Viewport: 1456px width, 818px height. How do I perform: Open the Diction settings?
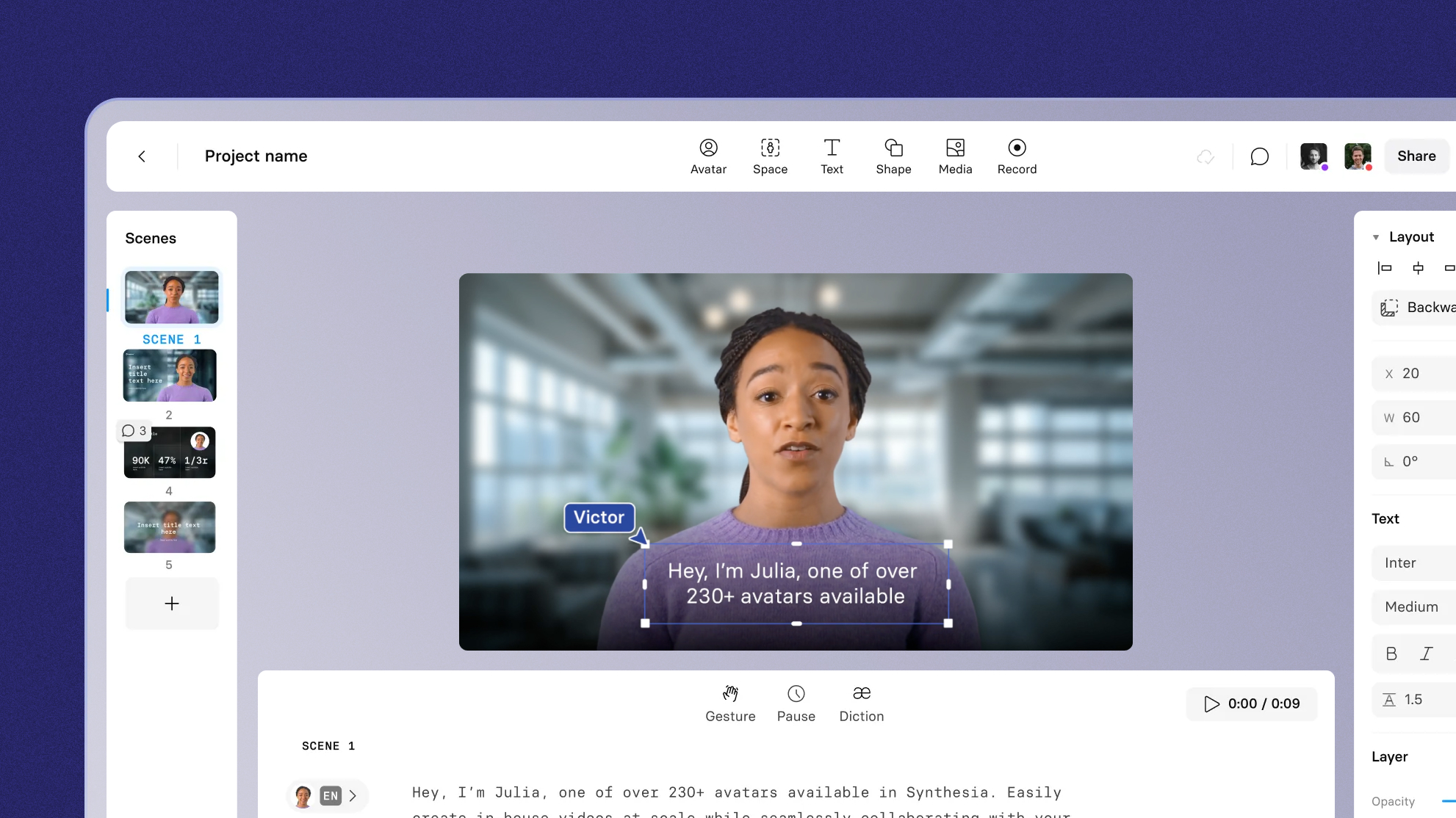[x=861, y=703]
